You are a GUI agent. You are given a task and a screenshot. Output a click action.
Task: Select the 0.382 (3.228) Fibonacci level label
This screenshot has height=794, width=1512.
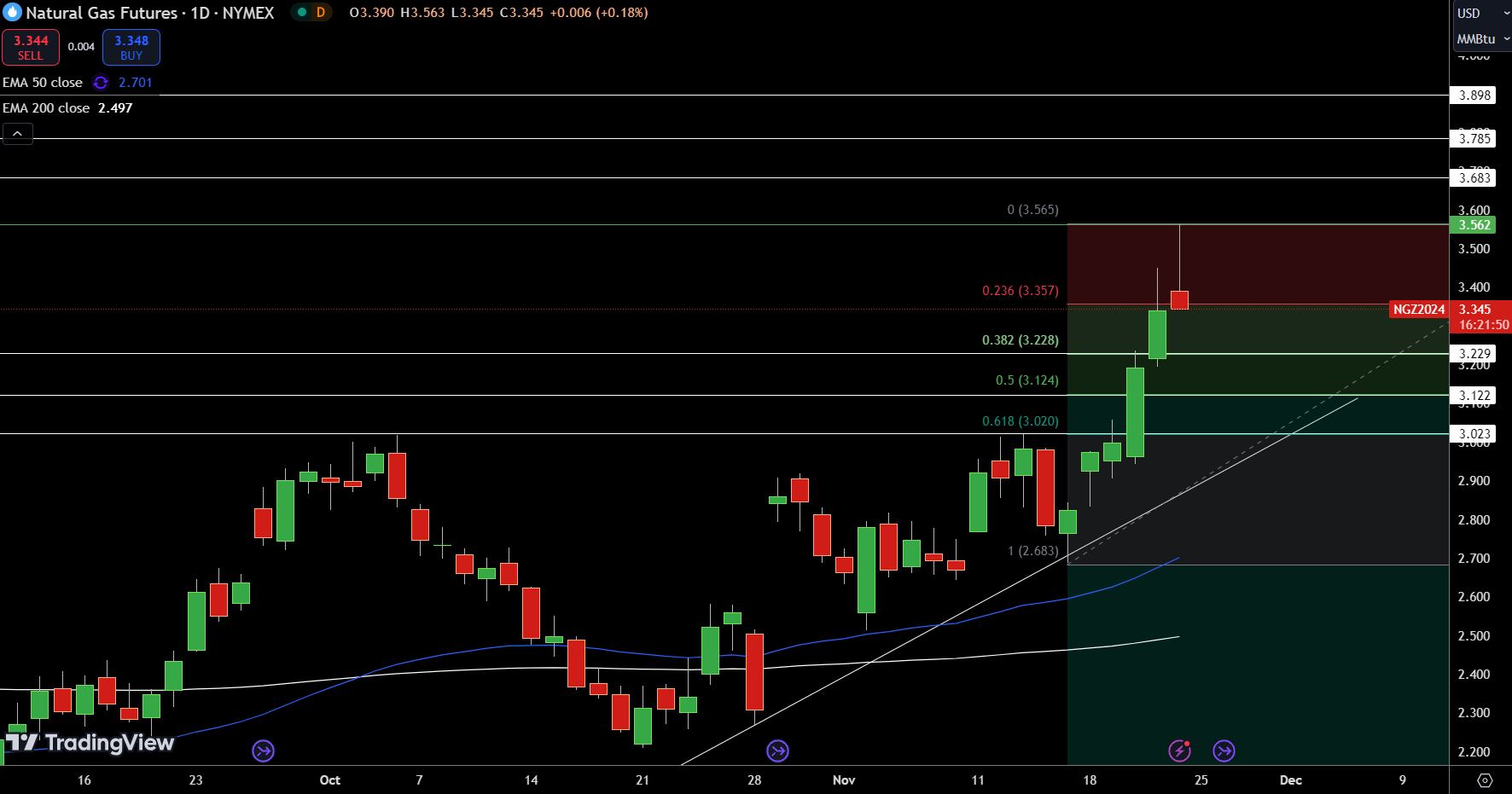(x=1020, y=340)
